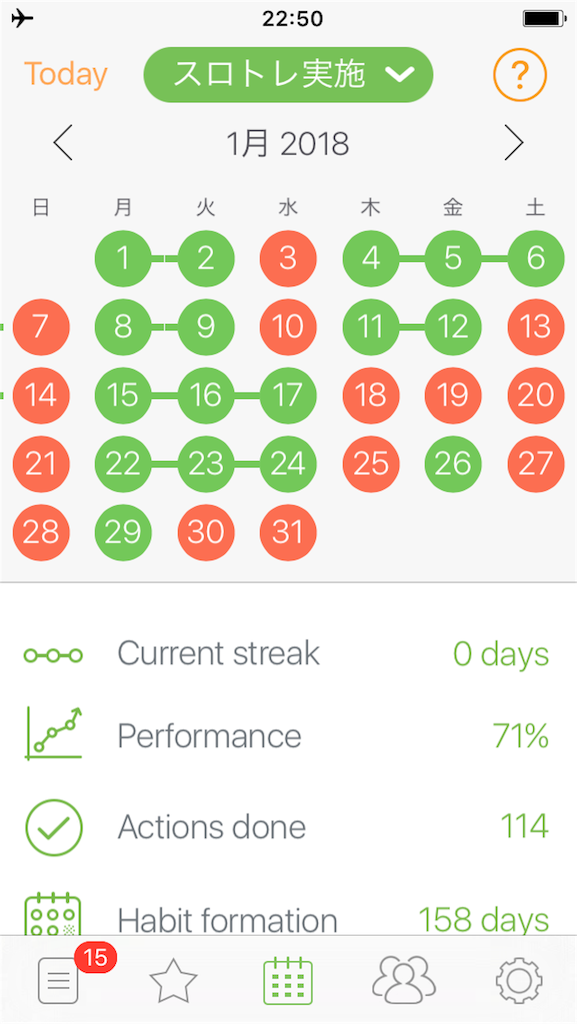Open the journal list tab with badge 15

click(58, 980)
